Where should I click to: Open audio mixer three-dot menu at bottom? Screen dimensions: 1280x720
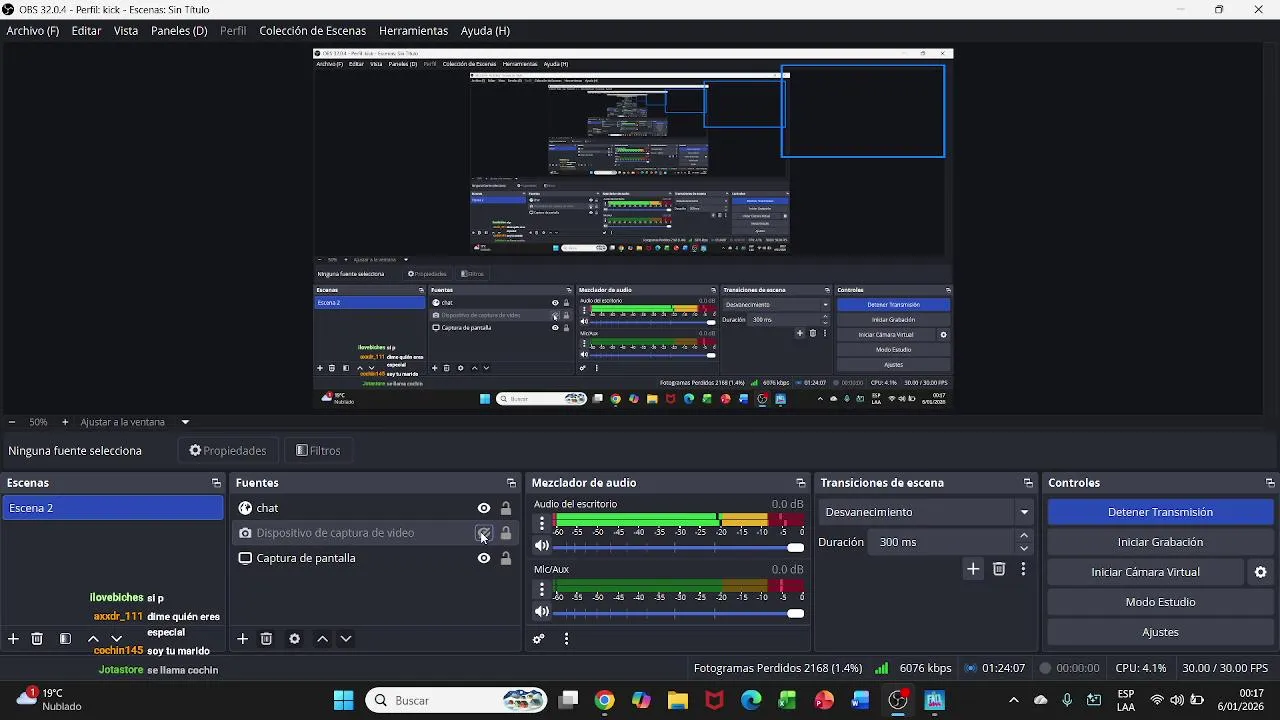pos(567,639)
